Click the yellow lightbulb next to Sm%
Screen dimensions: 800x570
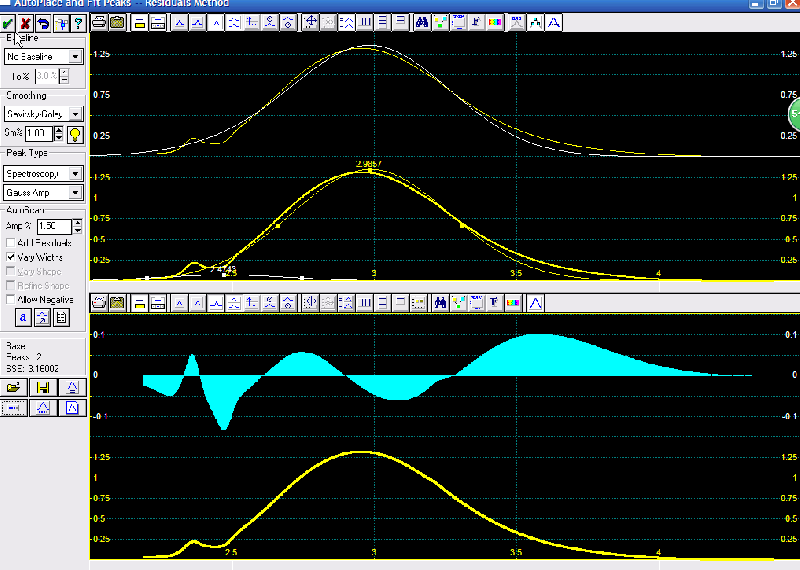(75, 134)
